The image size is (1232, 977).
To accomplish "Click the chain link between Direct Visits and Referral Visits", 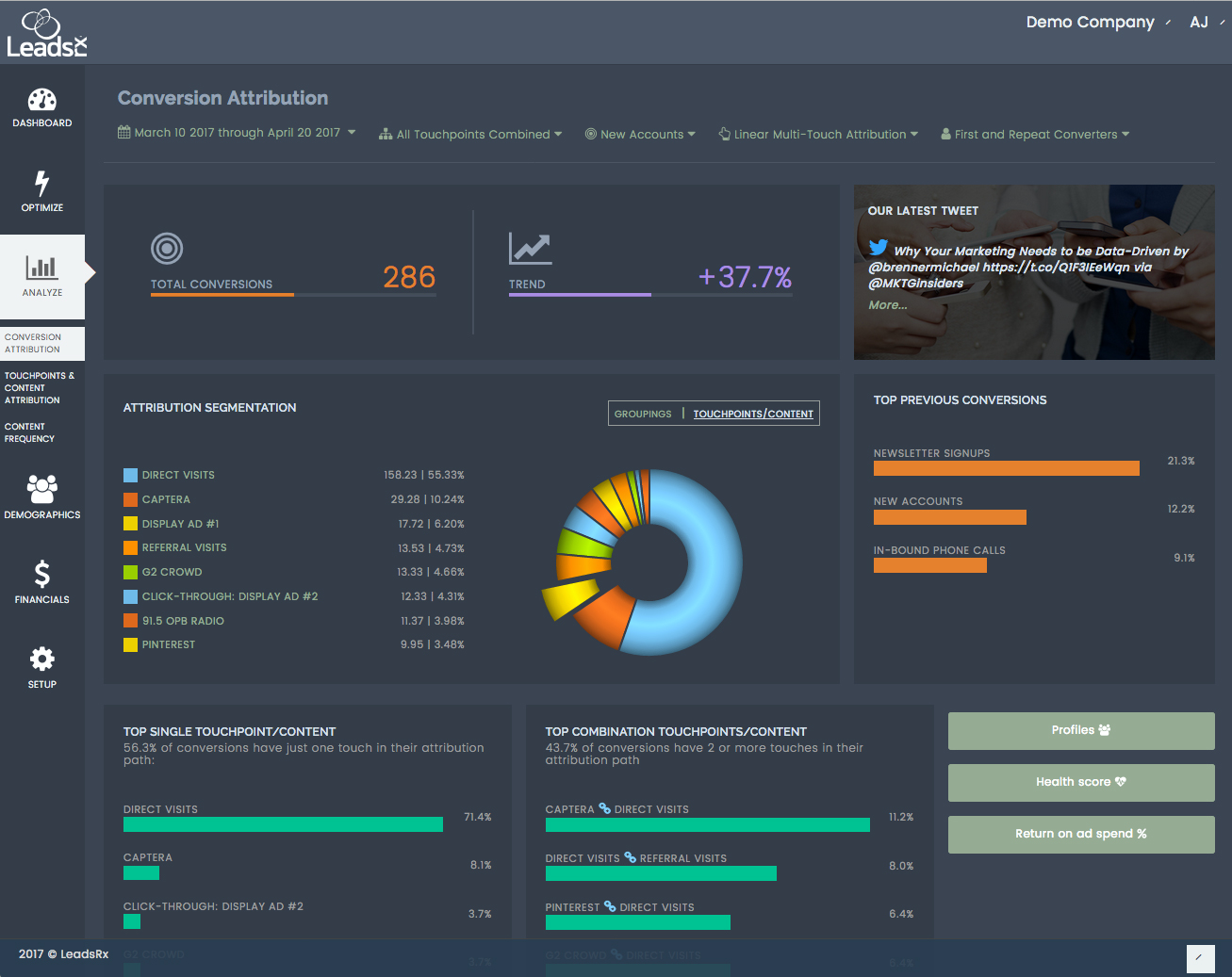I will (x=630, y=857).
